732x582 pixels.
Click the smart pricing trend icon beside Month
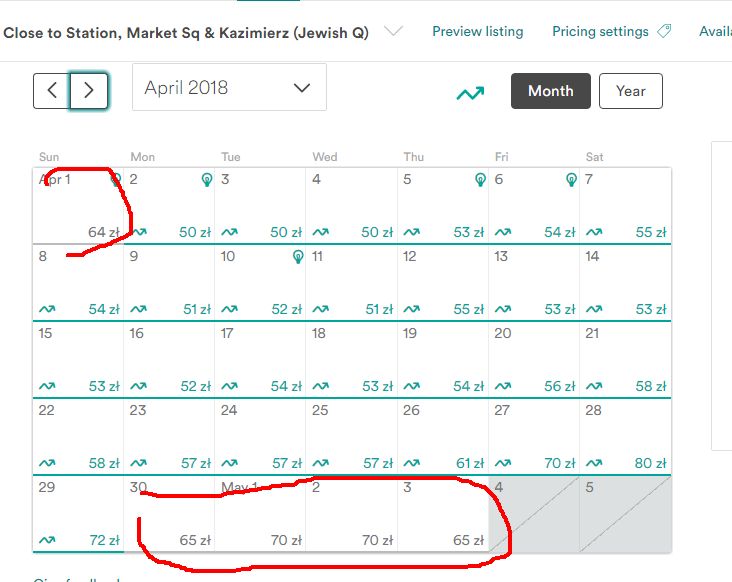click(470, 93)
